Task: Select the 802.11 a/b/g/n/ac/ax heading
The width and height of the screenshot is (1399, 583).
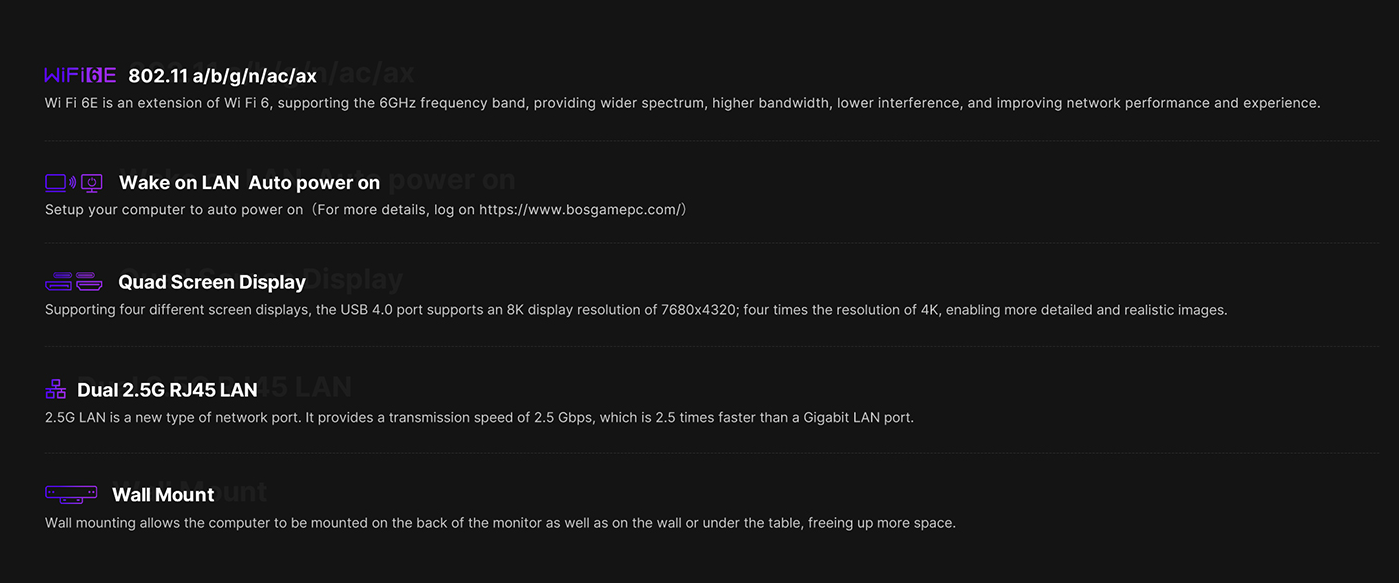Action: pos(222,76)
